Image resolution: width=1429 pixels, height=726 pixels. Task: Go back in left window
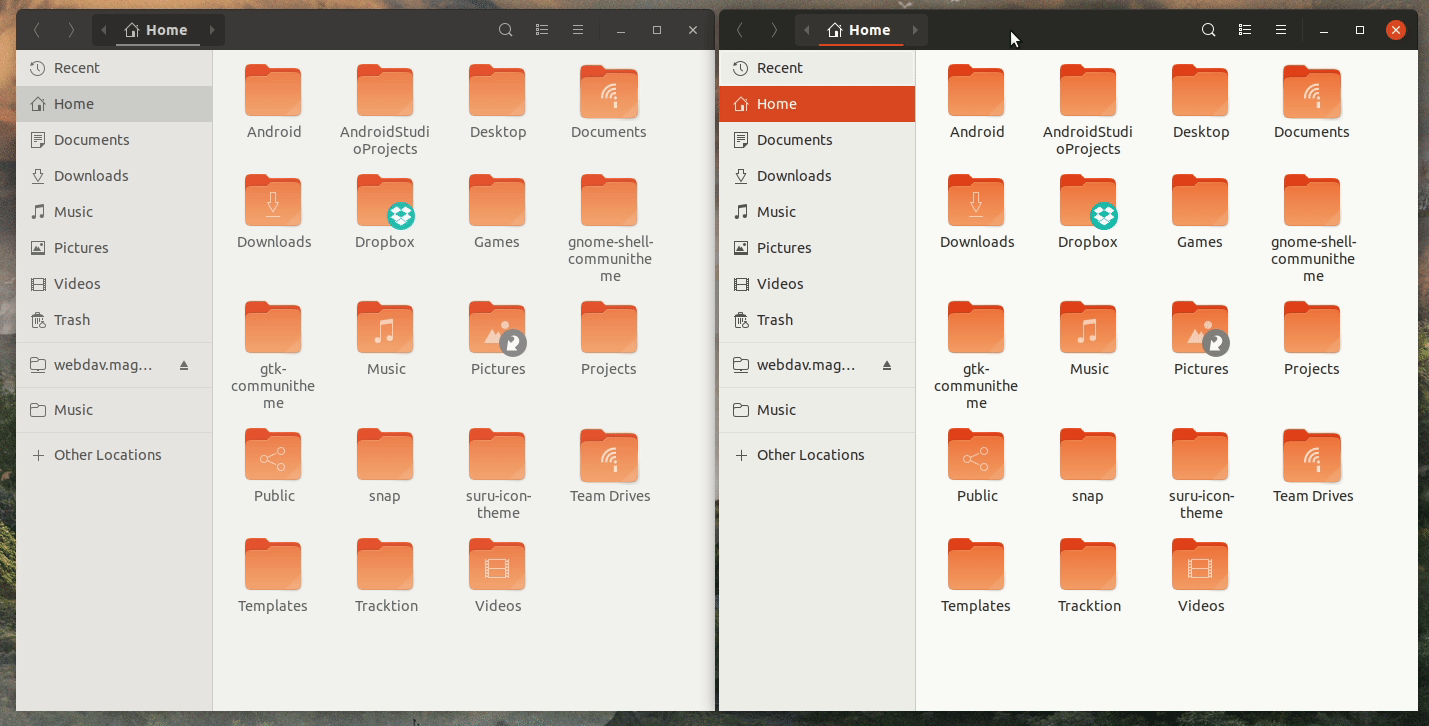pos(37,30)
